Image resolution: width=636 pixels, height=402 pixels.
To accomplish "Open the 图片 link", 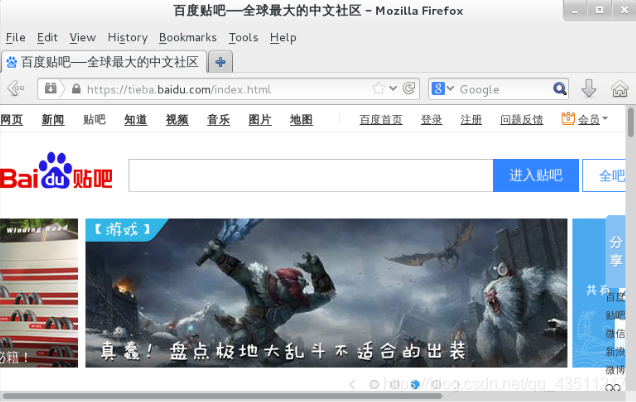I will pyautogui.click(x=260, y=120).
